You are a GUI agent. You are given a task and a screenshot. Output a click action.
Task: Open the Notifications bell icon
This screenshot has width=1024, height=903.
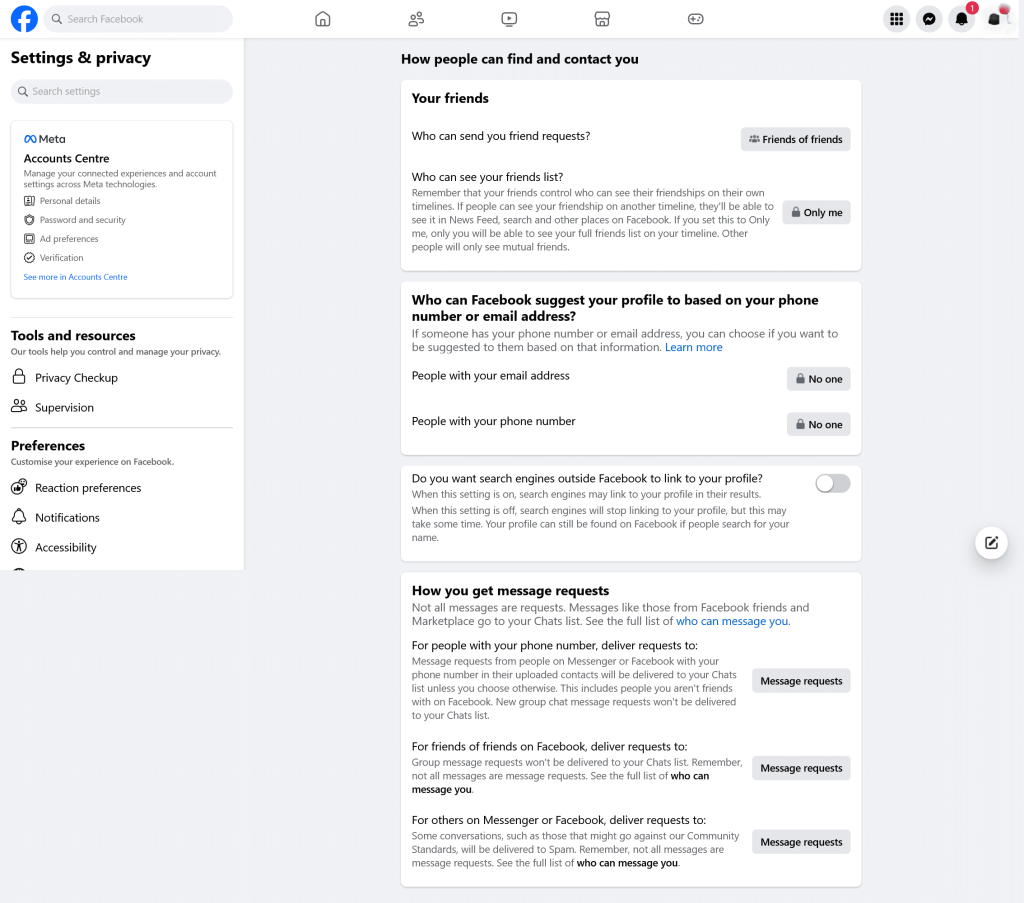coord(961,18)
